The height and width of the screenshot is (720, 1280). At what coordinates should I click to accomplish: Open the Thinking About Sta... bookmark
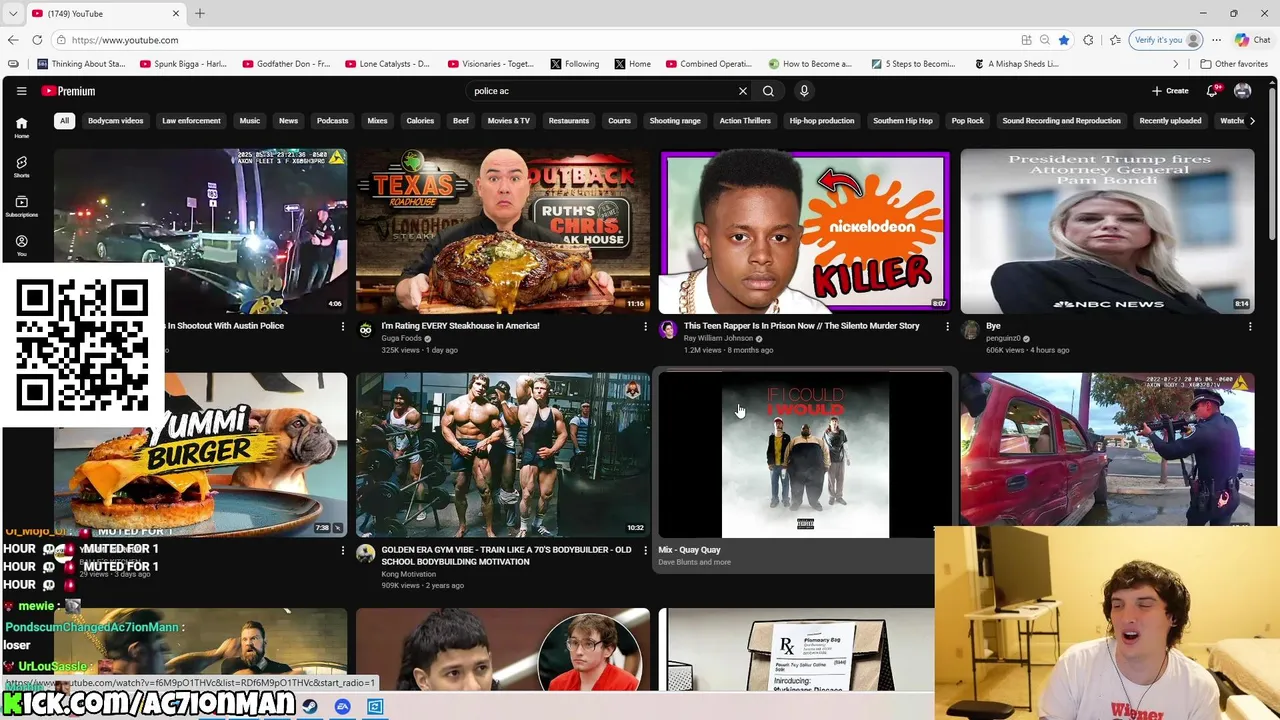coord(80,64)
